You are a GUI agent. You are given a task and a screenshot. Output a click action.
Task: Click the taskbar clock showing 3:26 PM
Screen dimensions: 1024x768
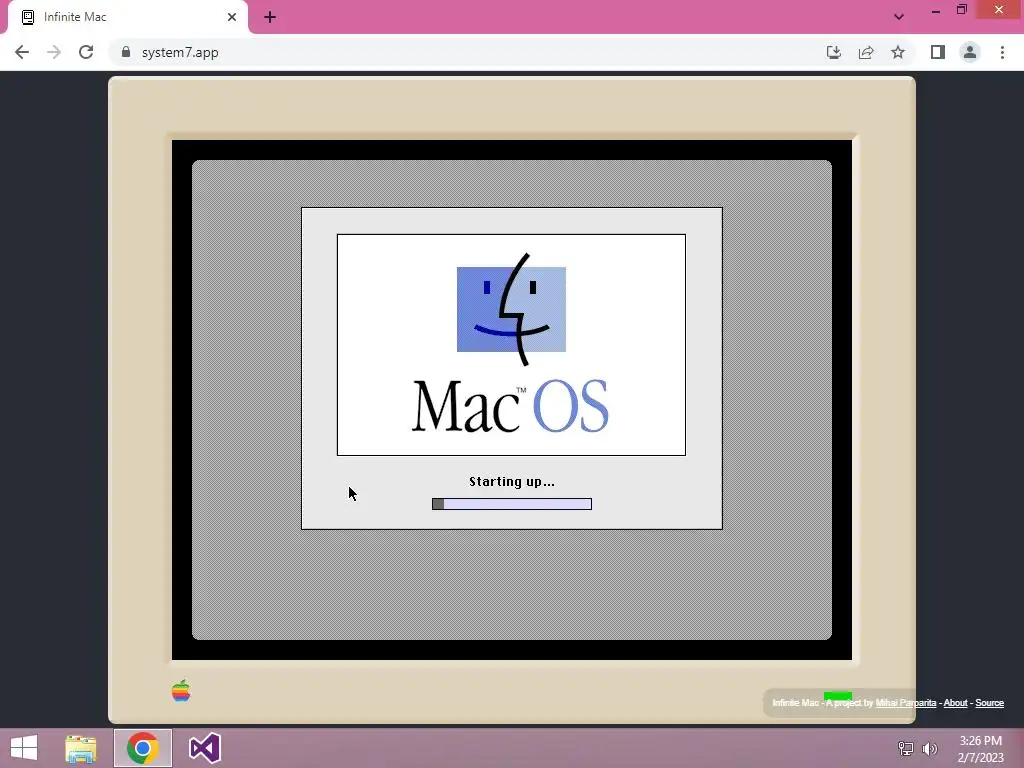click(x=980, y=749)
